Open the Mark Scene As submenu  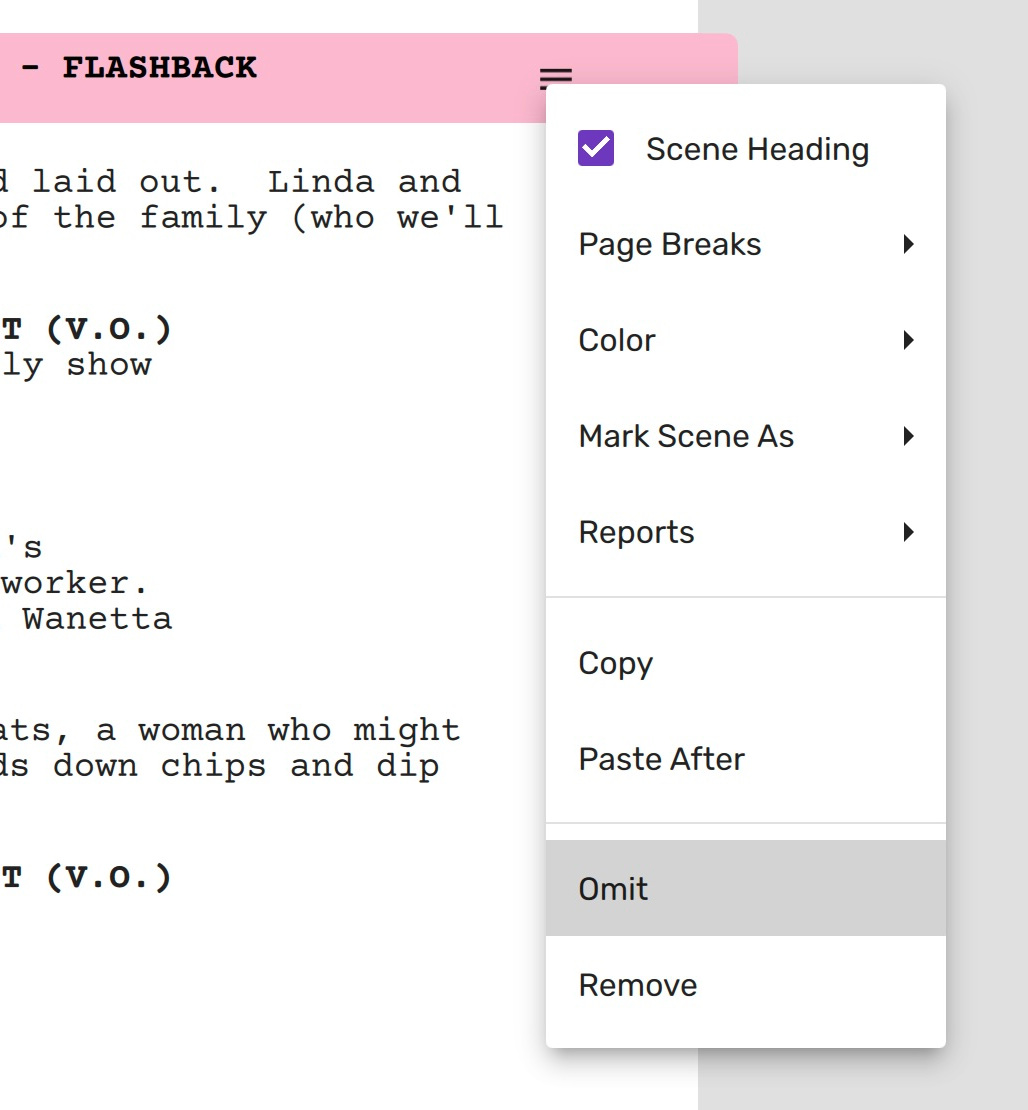tap(686, 437)
